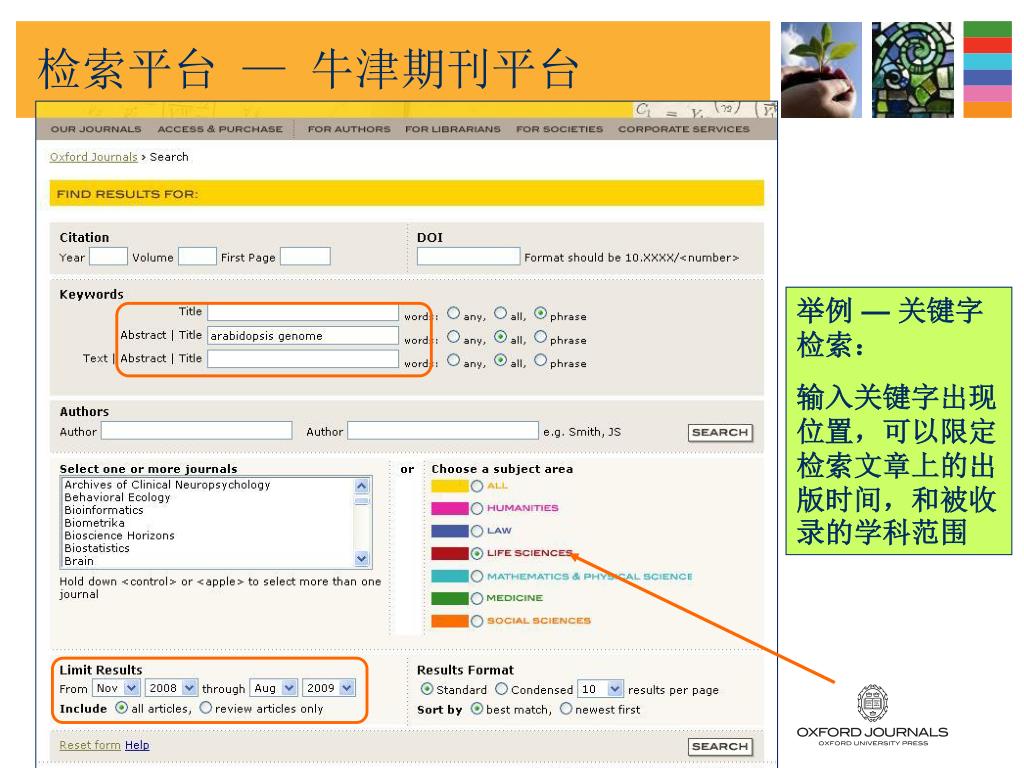Open the FOR SOCIETIES menu item
1024x768 pixels.
point(560,129)
